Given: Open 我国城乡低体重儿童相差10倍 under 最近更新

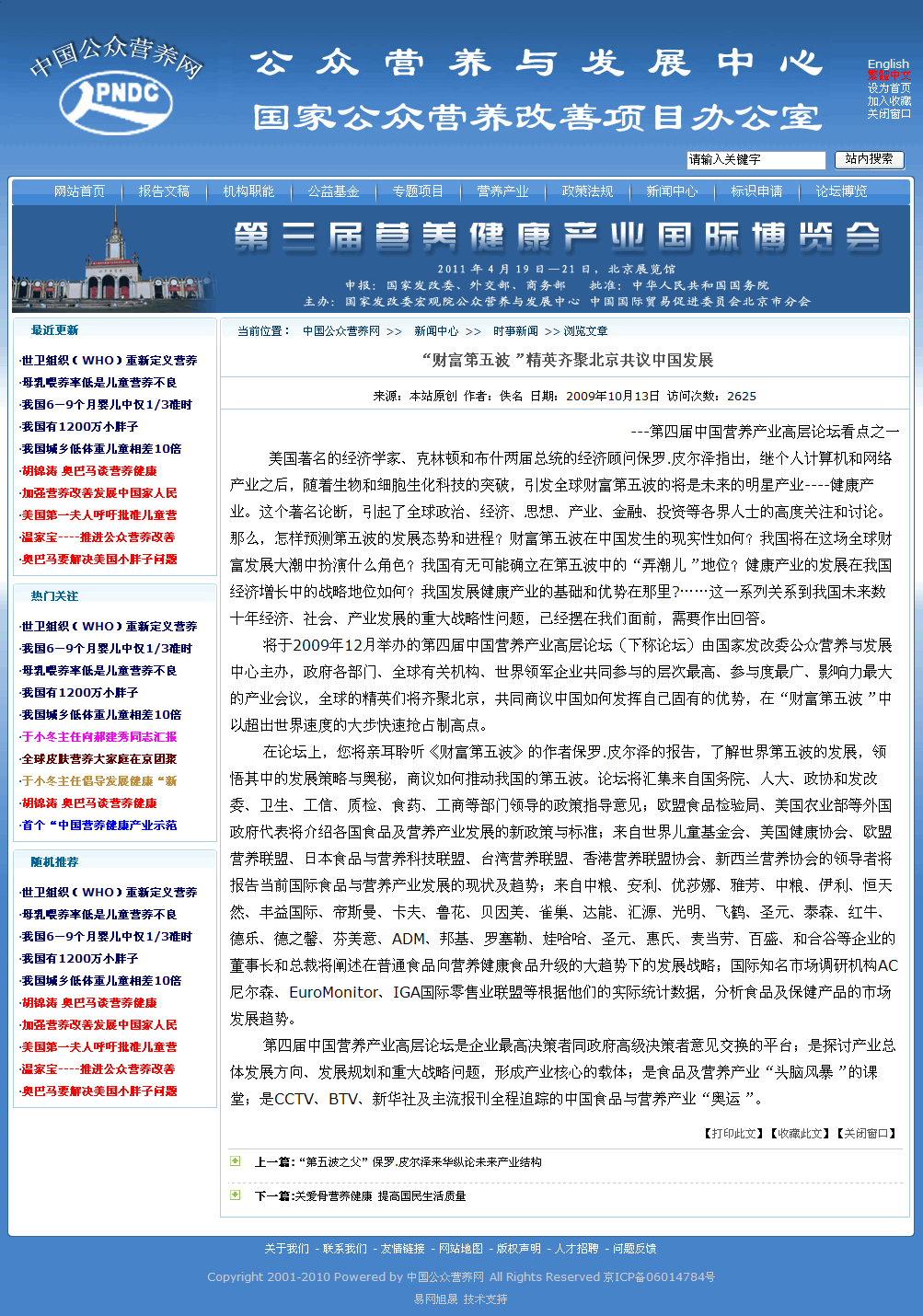Looking at the screenshot, I should pyautogui.click(x=101, y=449).
